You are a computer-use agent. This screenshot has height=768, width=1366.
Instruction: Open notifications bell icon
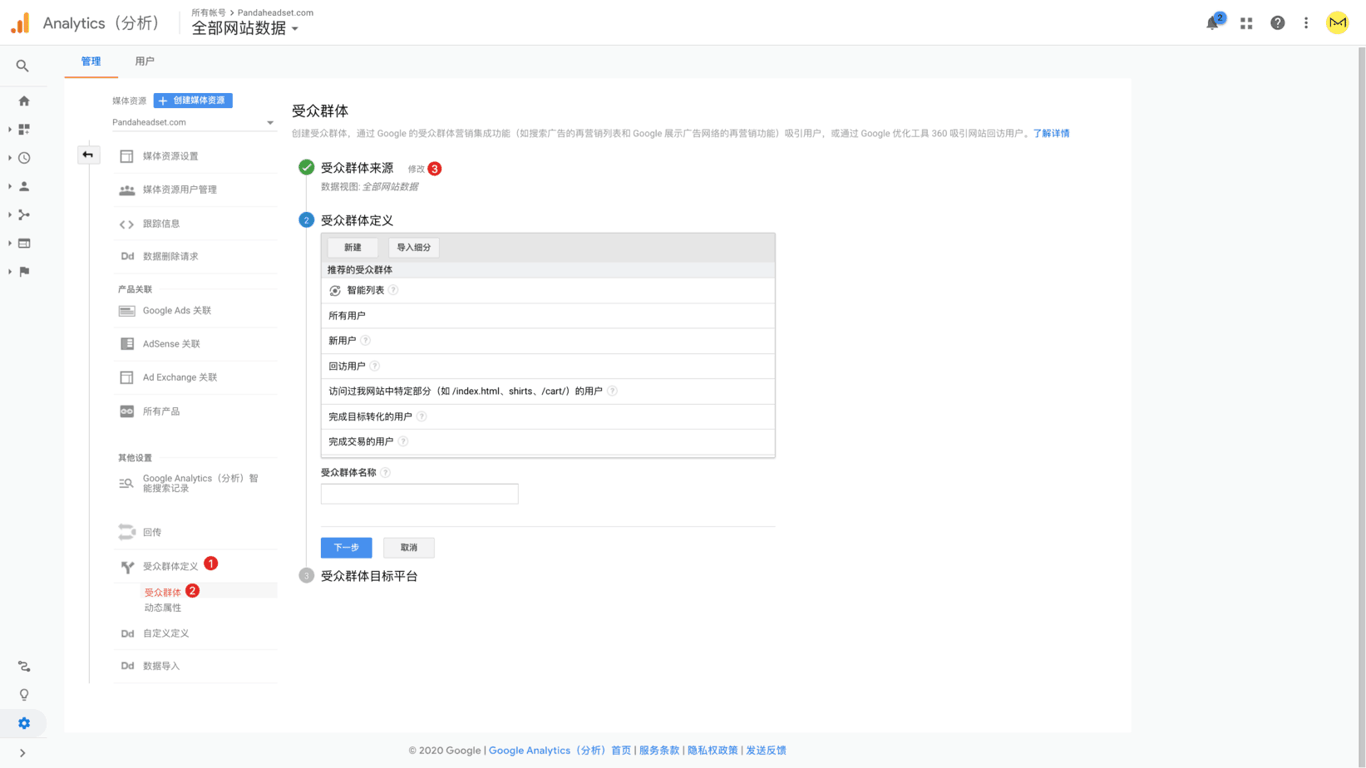1213,23
